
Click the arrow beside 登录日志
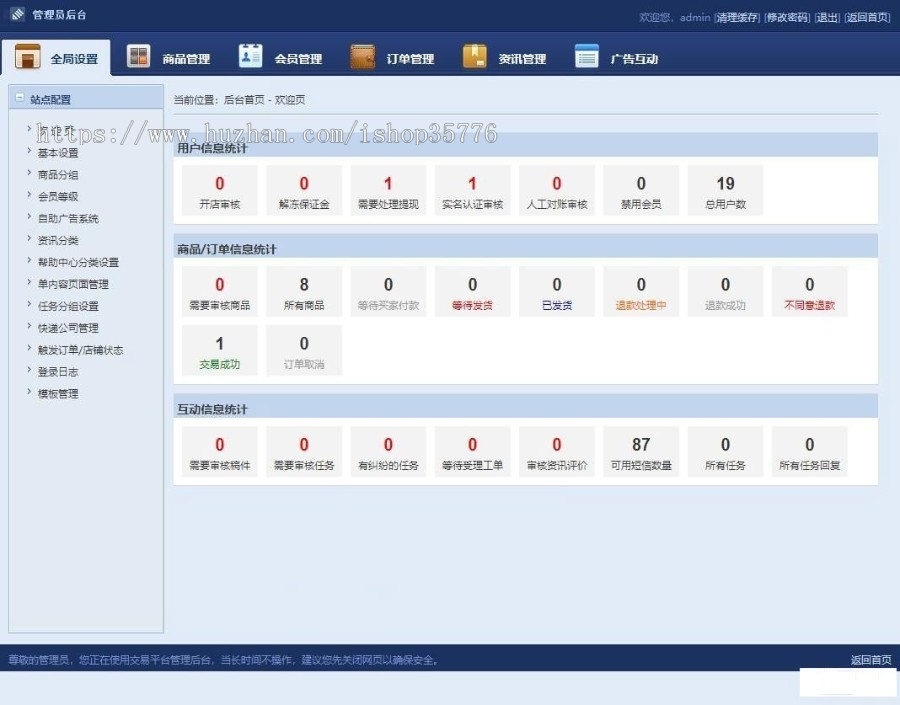(29, 370)
